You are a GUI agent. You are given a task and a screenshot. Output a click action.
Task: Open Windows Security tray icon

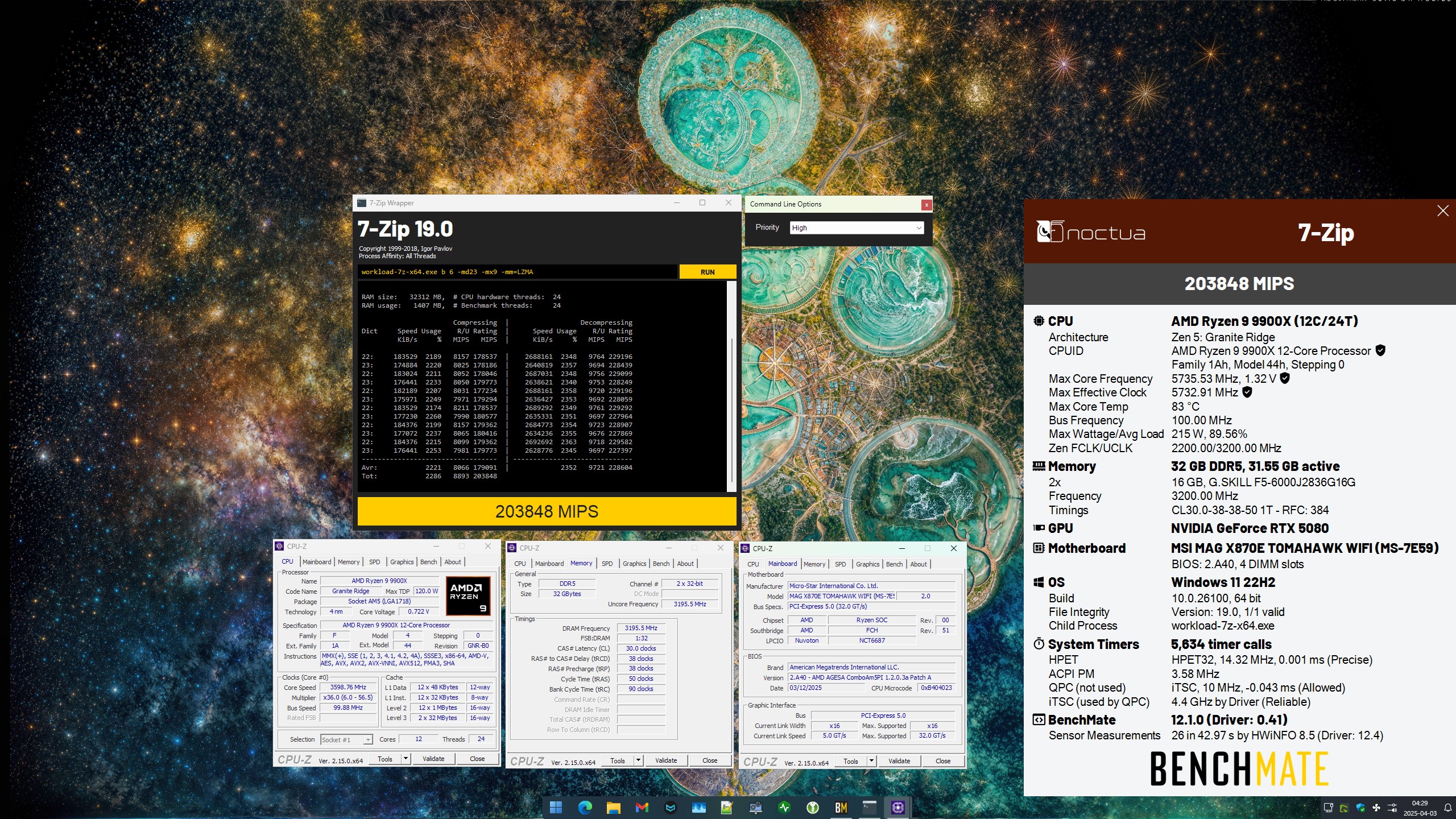(1360, 808)
